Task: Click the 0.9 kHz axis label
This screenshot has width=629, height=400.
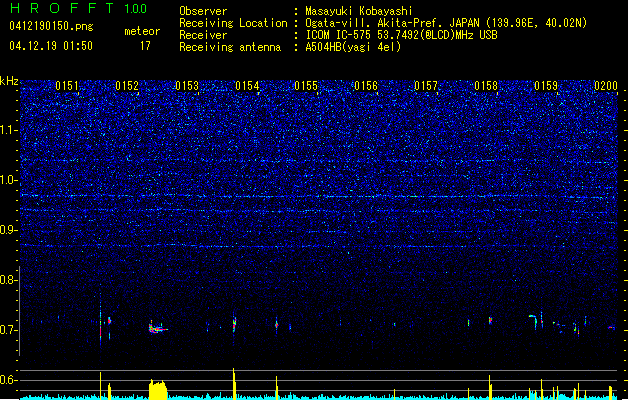Action: point(8,230)
